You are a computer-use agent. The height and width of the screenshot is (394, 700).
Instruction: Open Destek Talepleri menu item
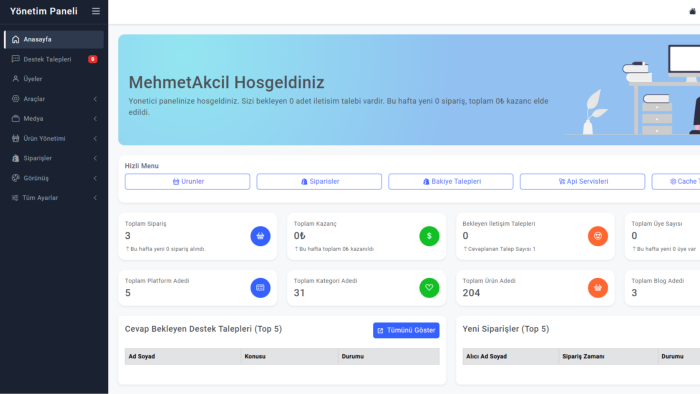pyautogui.click(x=54, y=59)
